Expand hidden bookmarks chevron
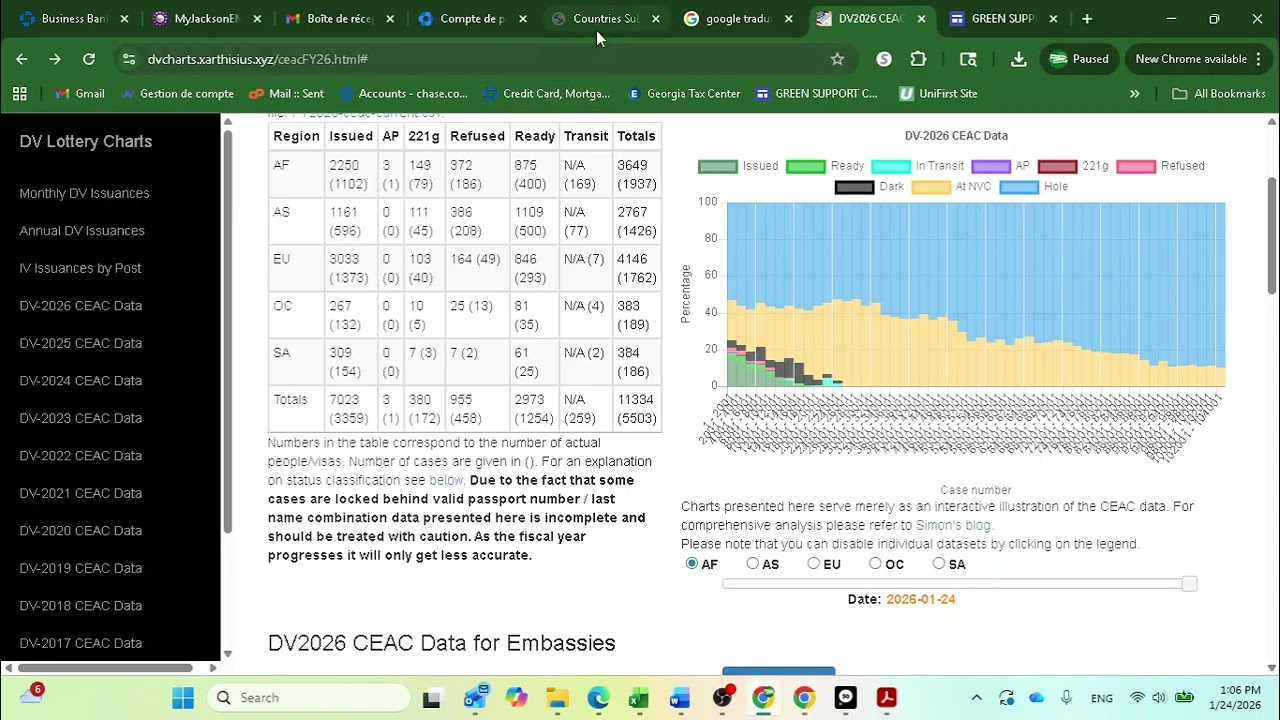This screenshot has width=1280, height=720. [x=1134, y=94]
